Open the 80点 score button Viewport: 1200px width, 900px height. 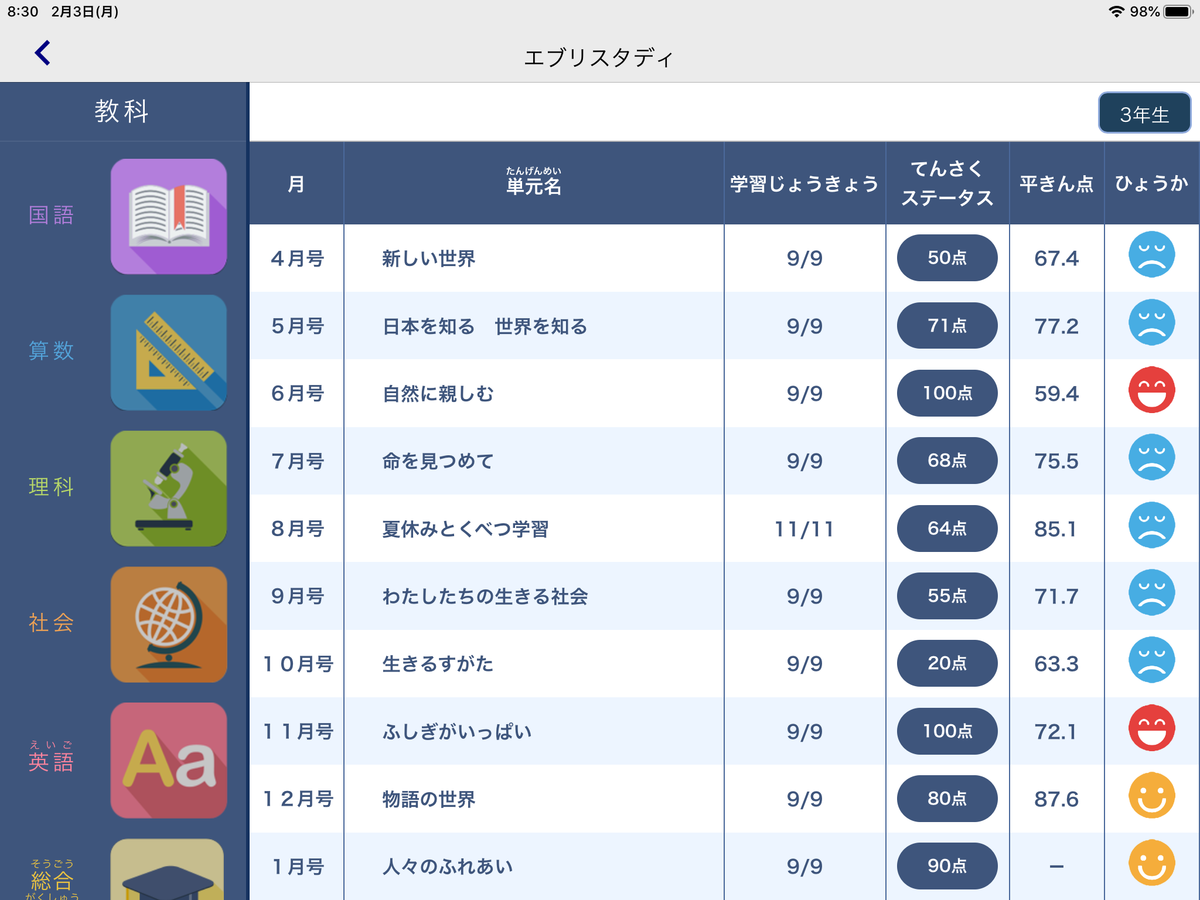coord(947,799)
